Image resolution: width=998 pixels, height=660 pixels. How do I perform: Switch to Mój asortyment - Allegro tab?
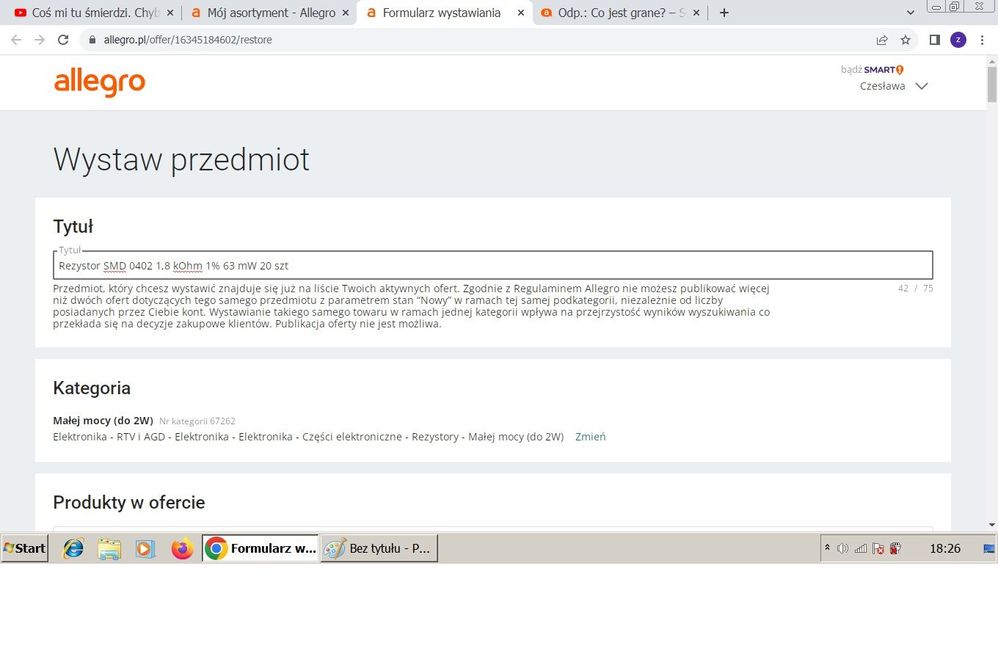pos(269,13)
